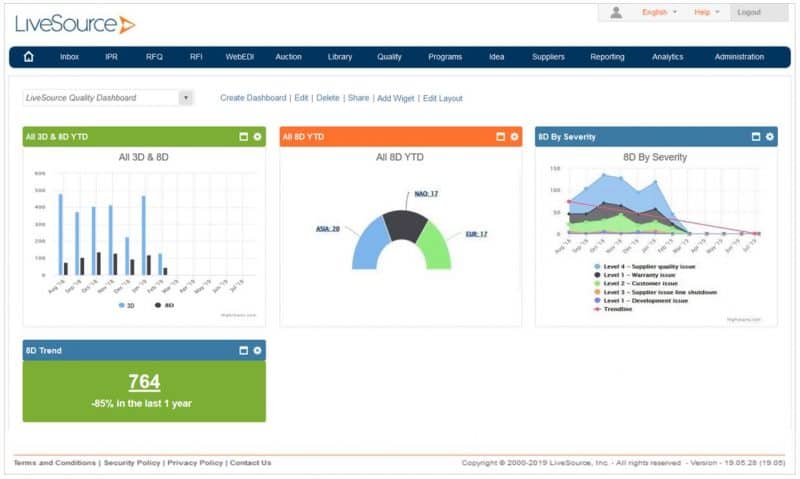Toggle Level 1 Warranty issue legend

[x=634, y=275]
